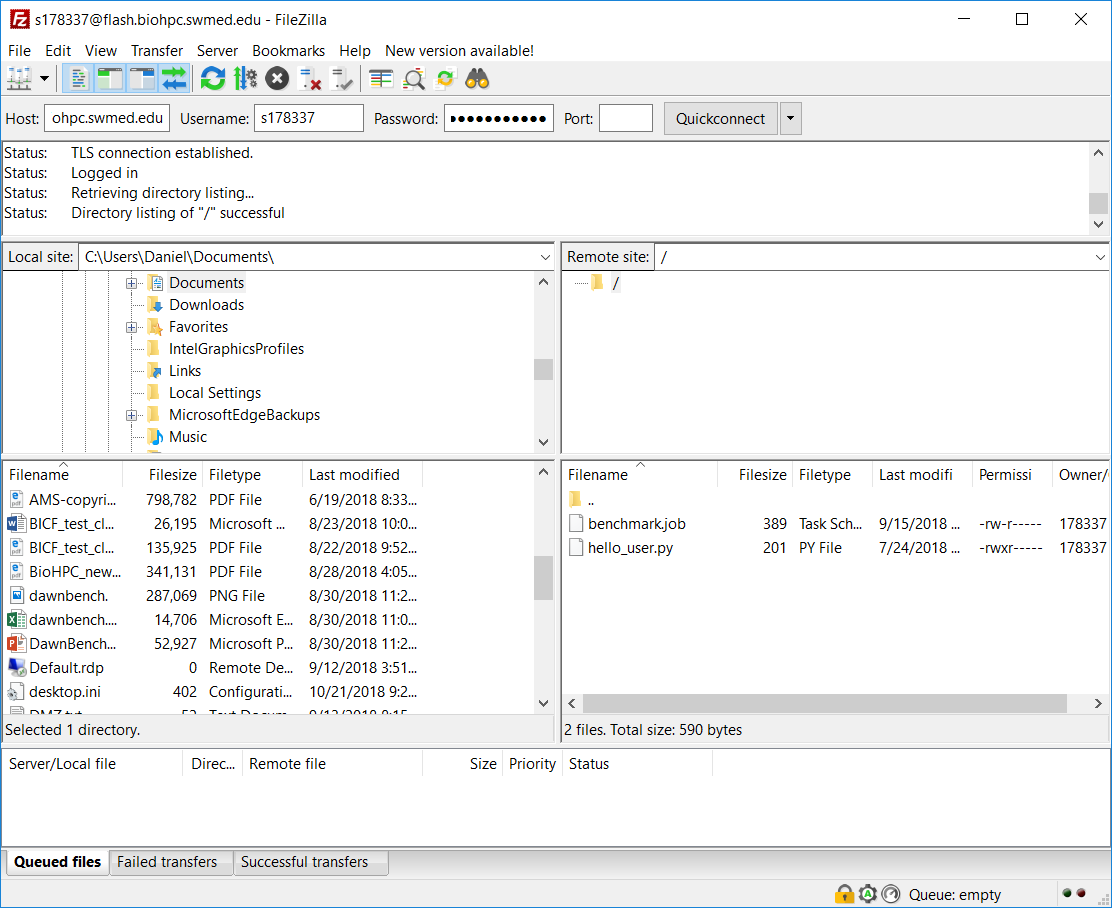Screen dimensions: 1112x908
Task: Switch to Queued files tab
Action: 57,862
